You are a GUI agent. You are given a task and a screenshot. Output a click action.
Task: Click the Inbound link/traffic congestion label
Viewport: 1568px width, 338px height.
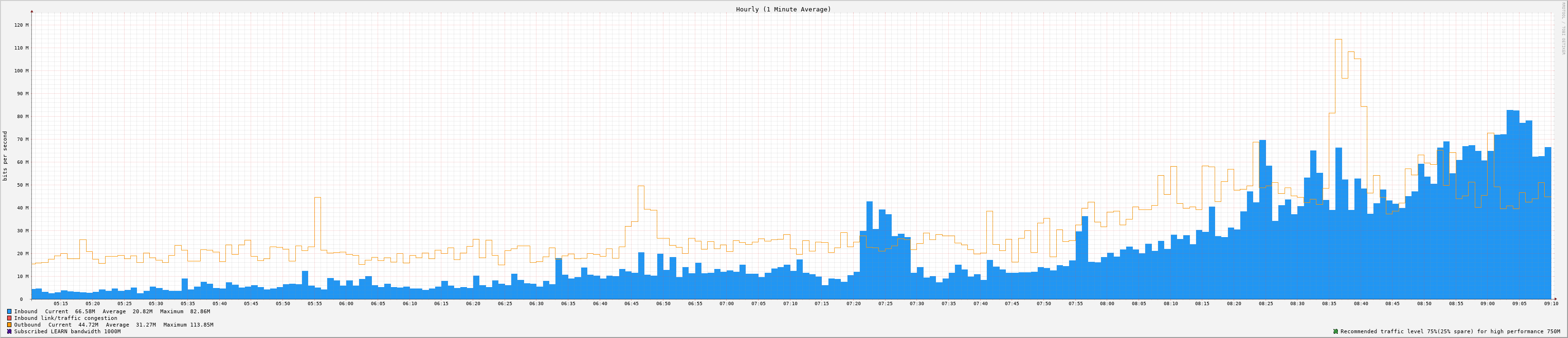click(x=66, y=318)
